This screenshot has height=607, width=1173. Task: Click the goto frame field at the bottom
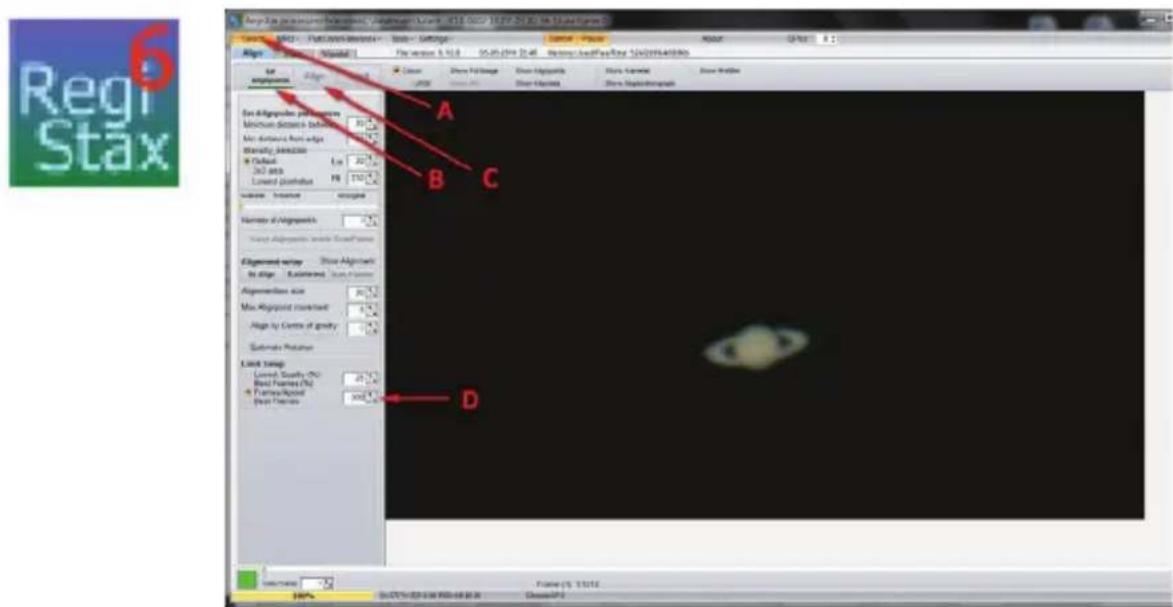pos(318,582)
